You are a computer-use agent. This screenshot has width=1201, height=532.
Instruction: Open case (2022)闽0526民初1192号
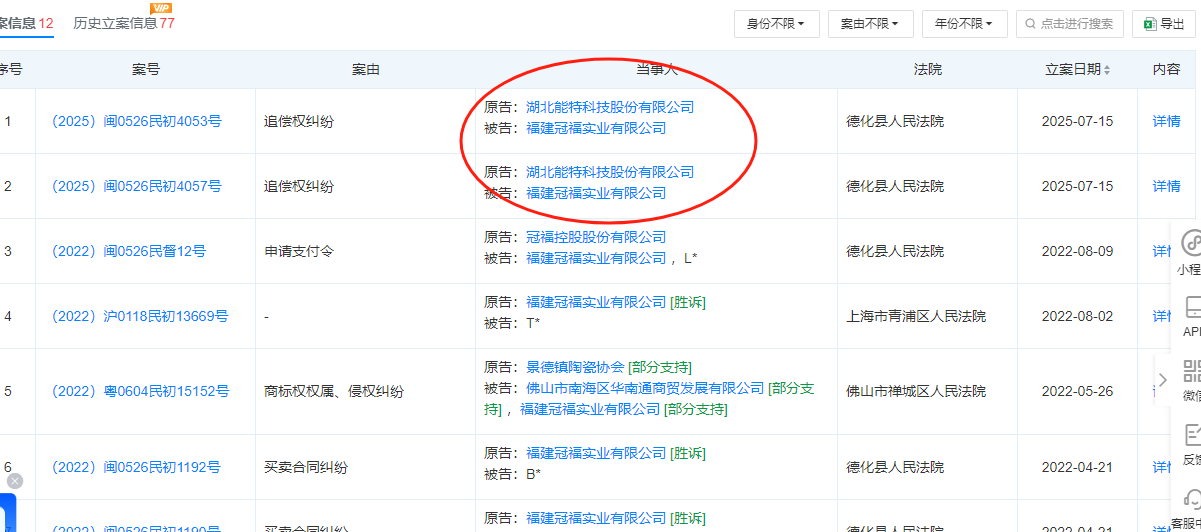tap(136, 467)
